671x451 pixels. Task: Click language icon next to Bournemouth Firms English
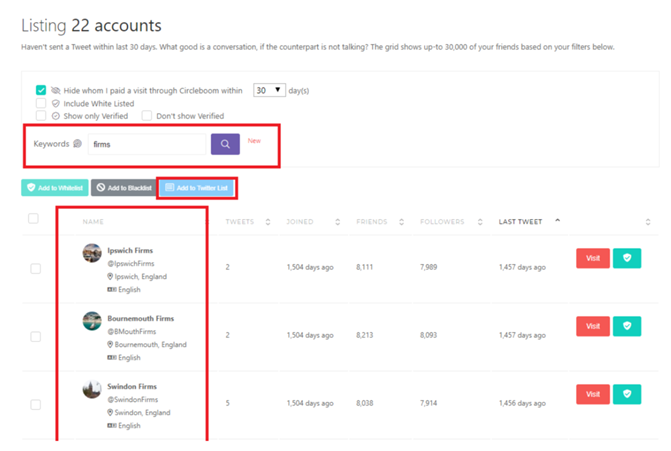point(112,358)
